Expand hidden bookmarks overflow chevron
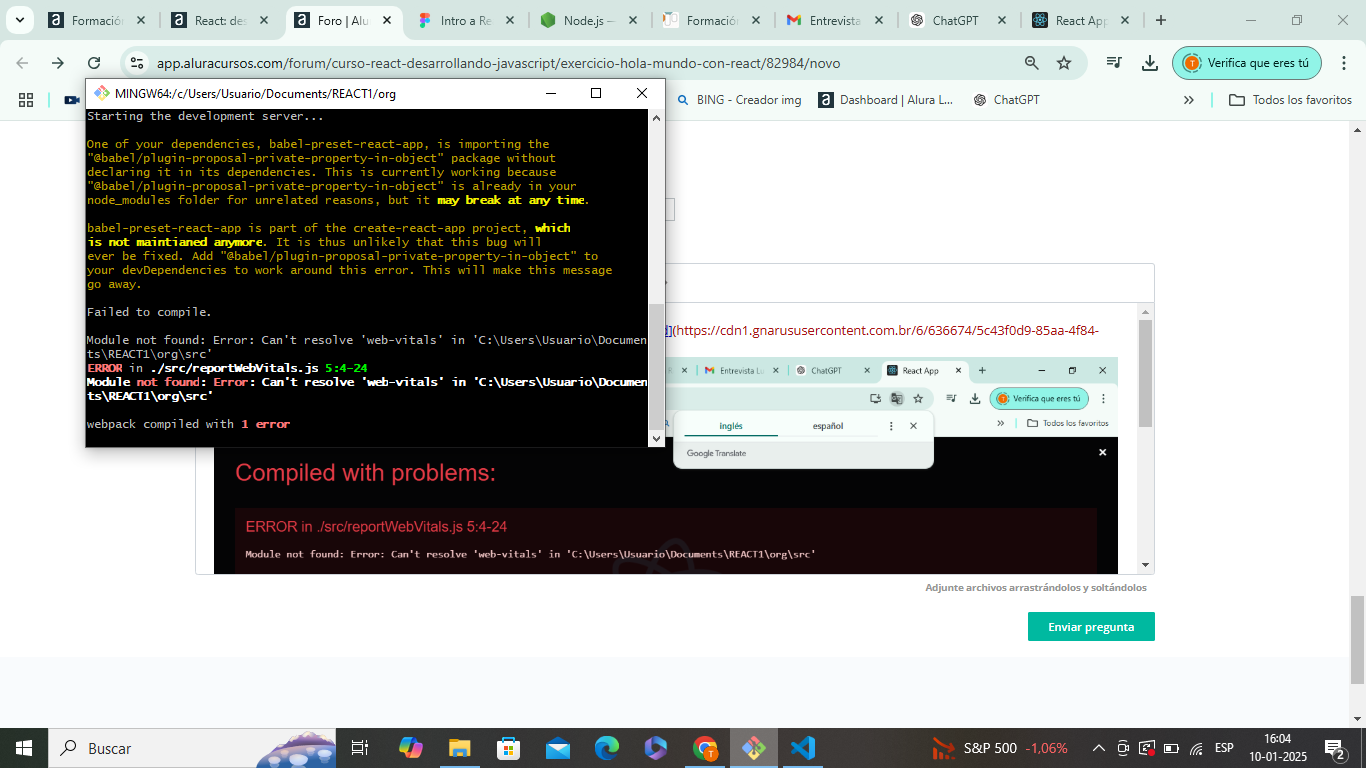The image size is (1366, 768). coord(1189,100)
